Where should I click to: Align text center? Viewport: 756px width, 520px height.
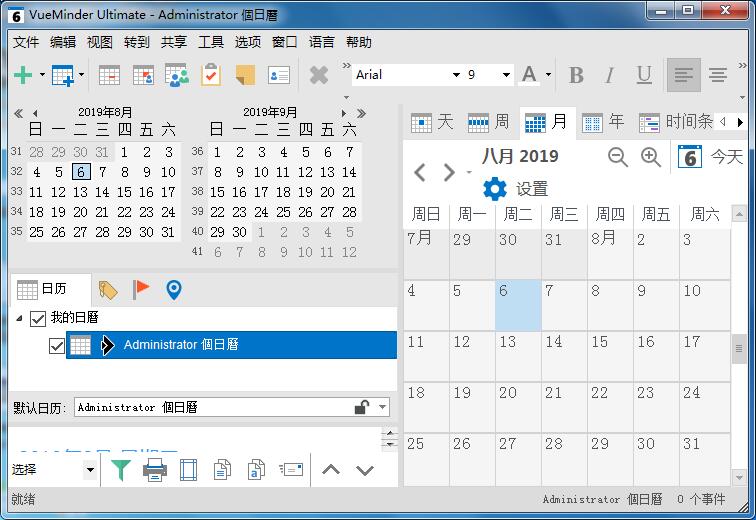coord(718,75)
